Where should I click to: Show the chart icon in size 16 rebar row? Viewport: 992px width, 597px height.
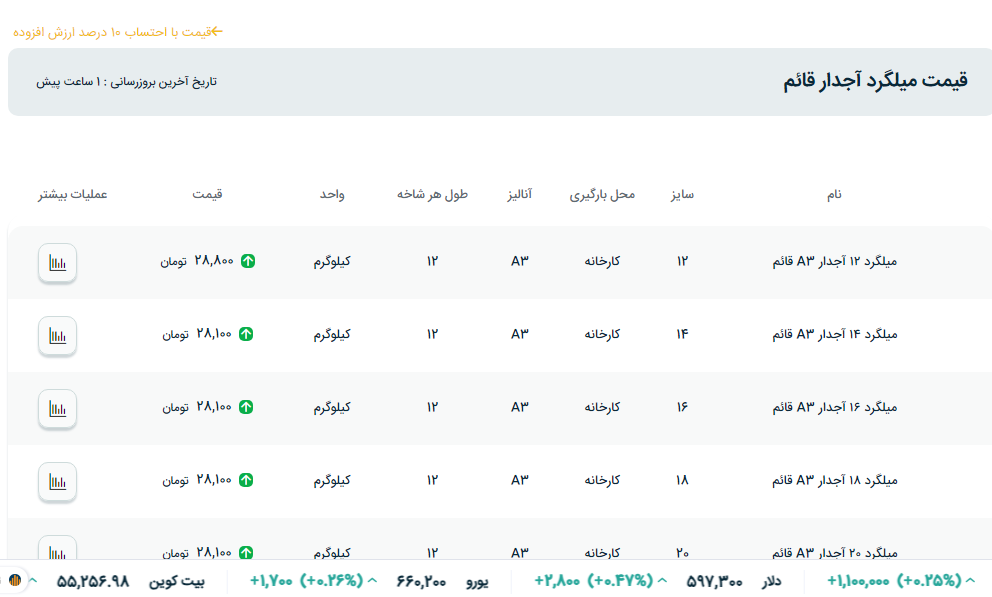click(x=57, y=408)
